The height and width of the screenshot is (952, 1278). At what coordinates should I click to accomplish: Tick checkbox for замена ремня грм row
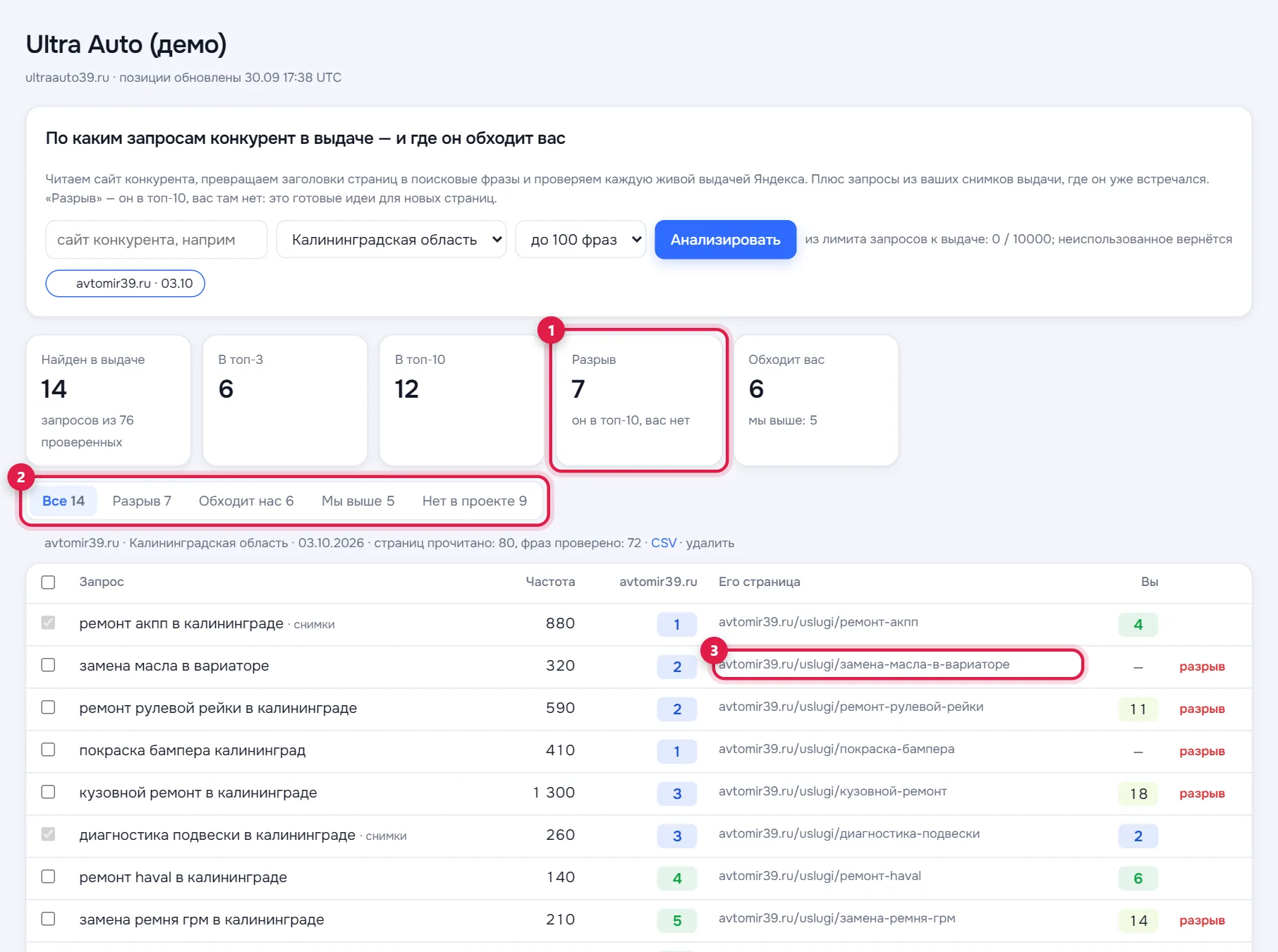pos(48,919)
